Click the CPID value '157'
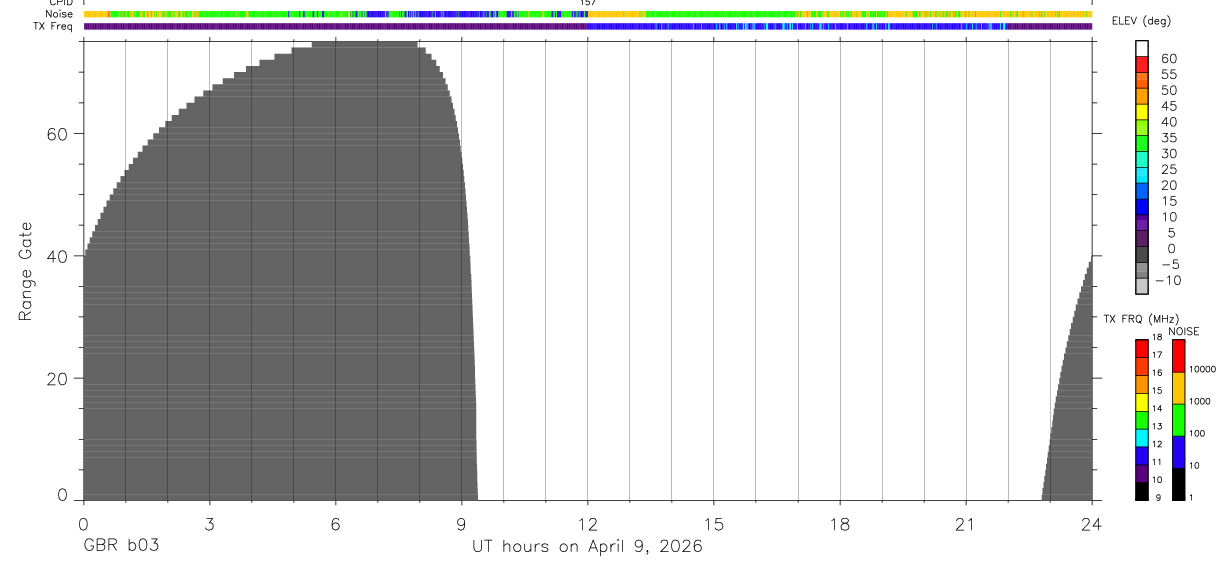 click(588, 3)
